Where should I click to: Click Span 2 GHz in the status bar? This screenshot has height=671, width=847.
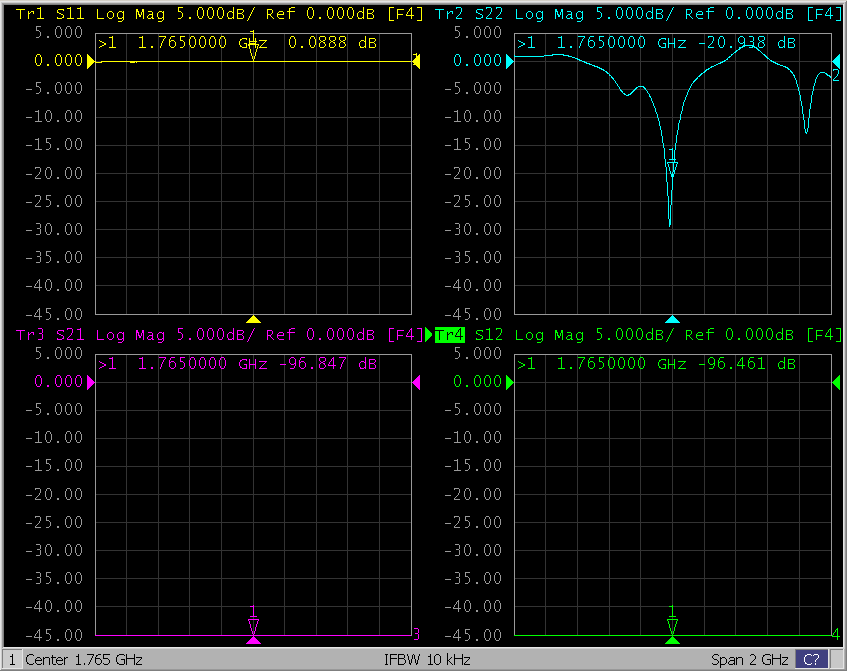[750, 660]
